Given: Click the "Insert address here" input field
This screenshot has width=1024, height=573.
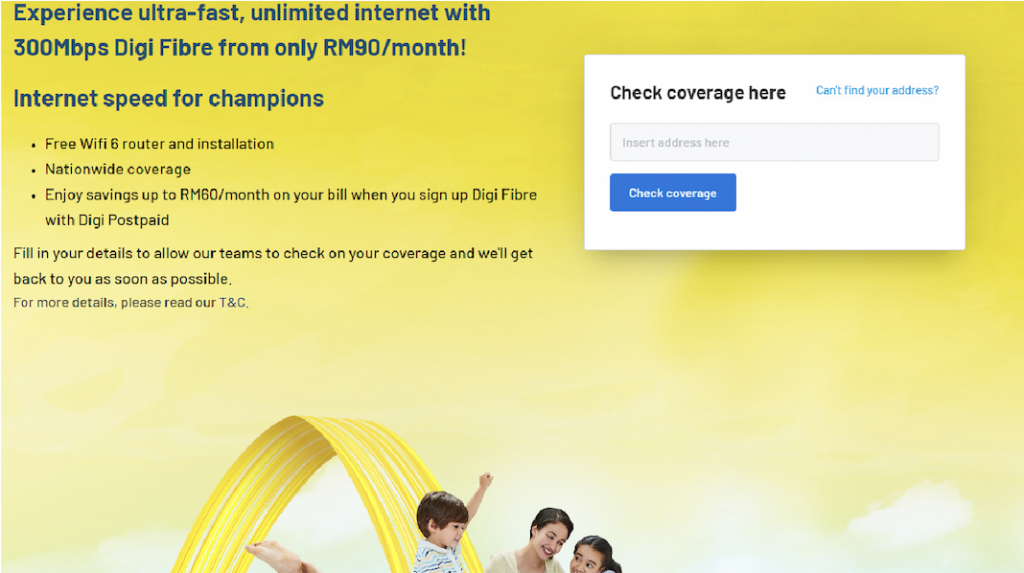Looking at the screenshot, I should click(774, 142).
